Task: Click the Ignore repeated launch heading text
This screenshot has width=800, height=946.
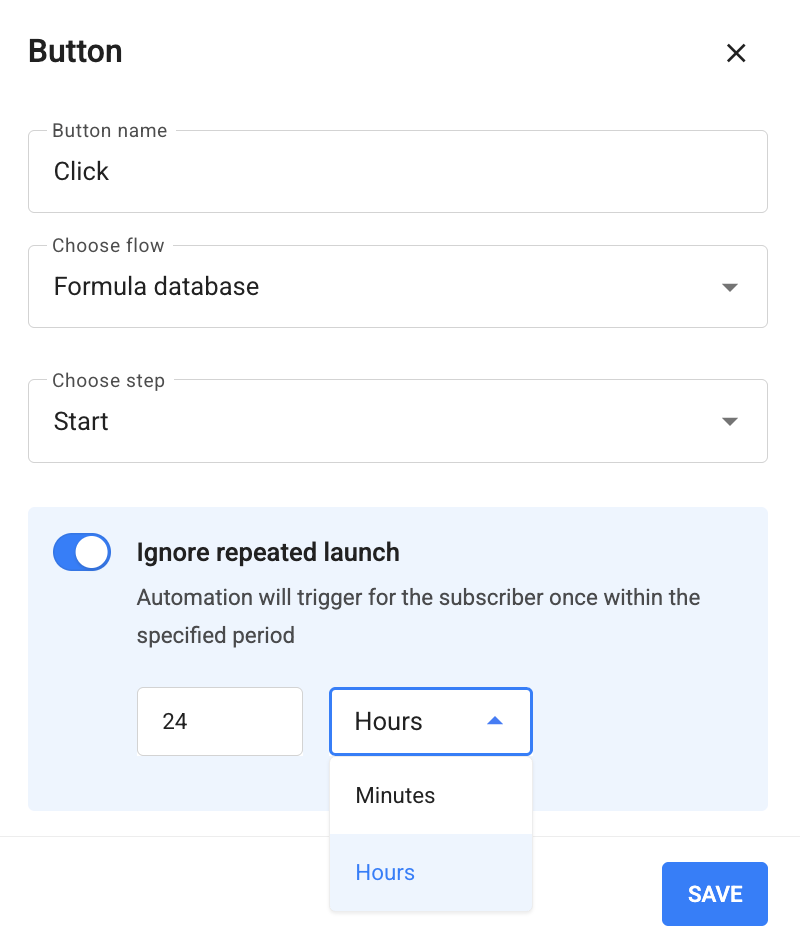Action: tap(268, 552)
